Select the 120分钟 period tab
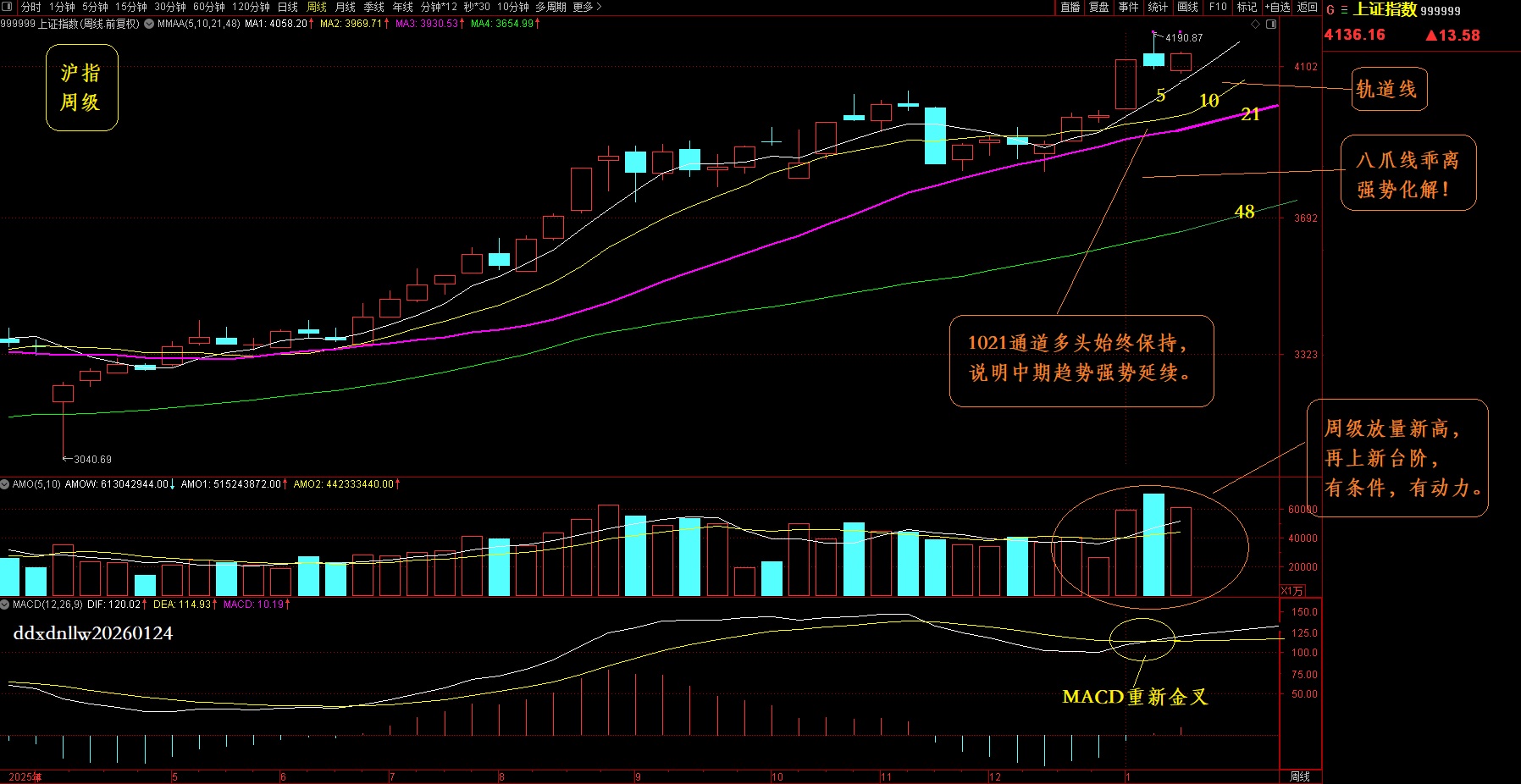Image resolution: width=1521 pixels, height=784 pixels. [x=251, y=7]
